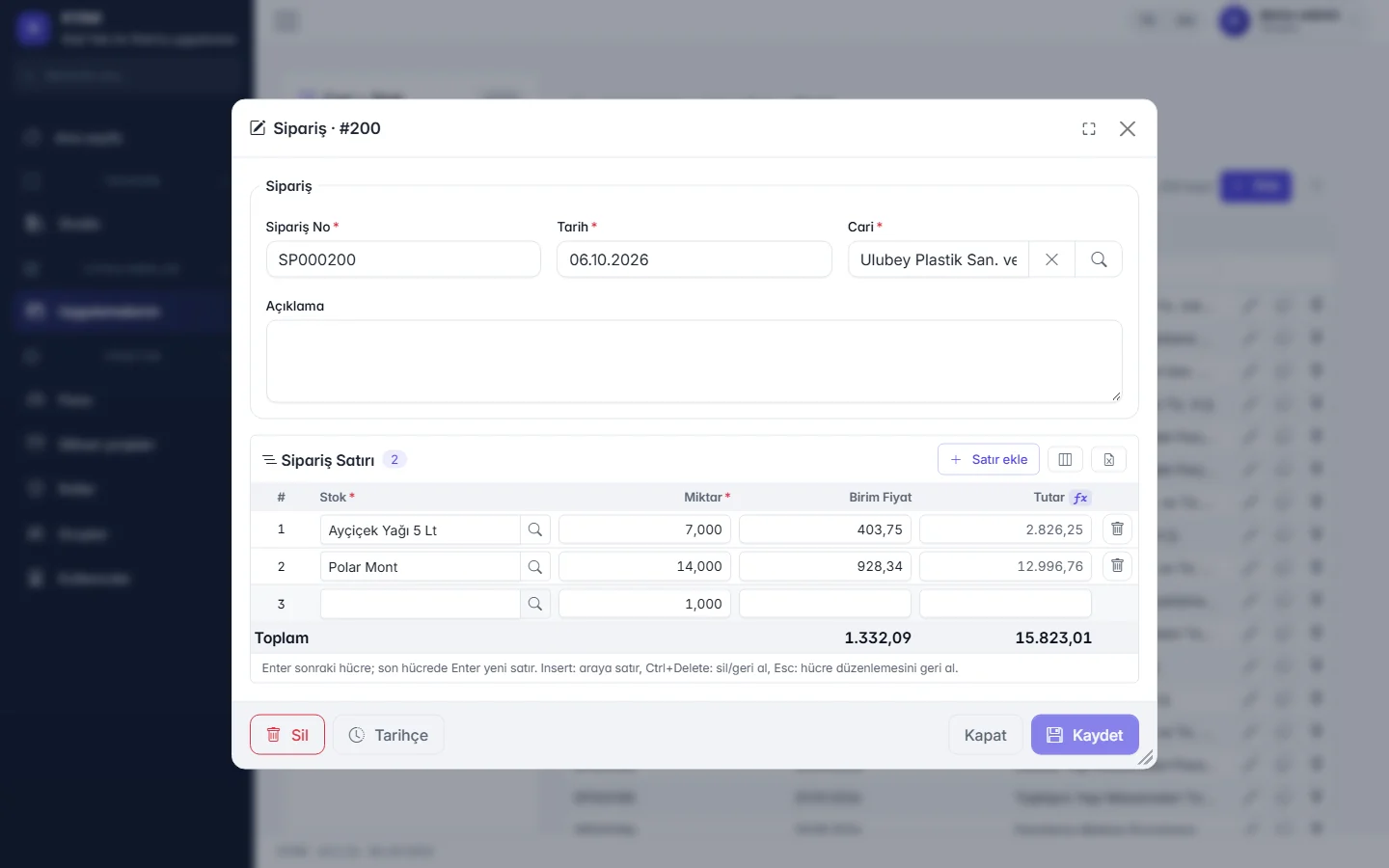Open stock search for Ayçiçek Yağı row
Viewport: 1389px width, 868px height.
(535, 529)
